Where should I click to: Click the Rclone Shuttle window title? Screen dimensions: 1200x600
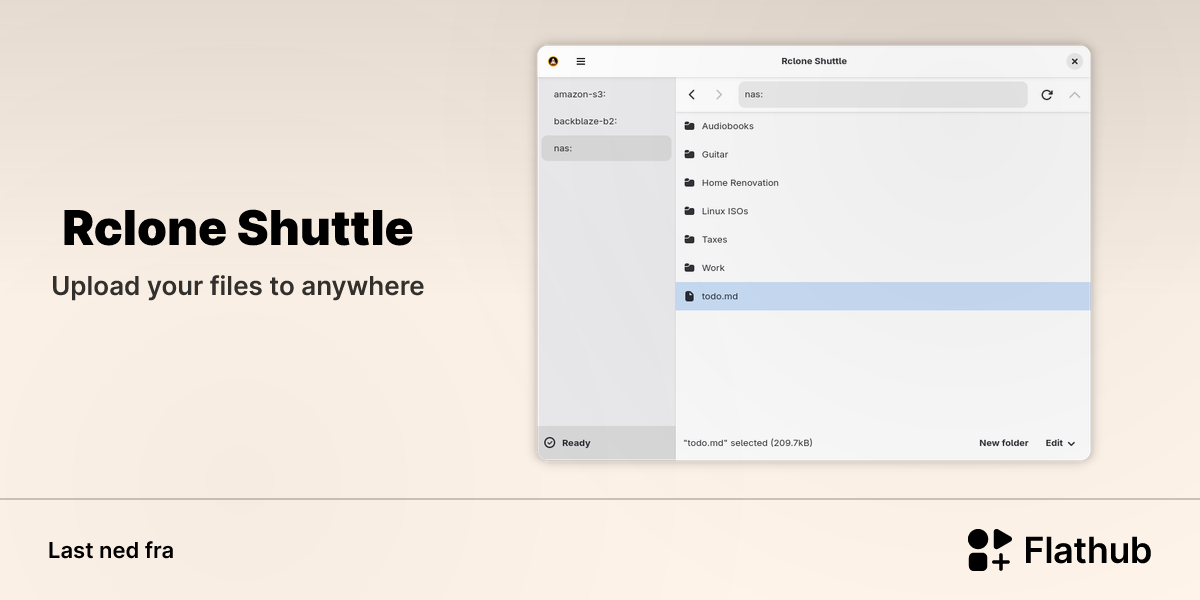(814, 61)
